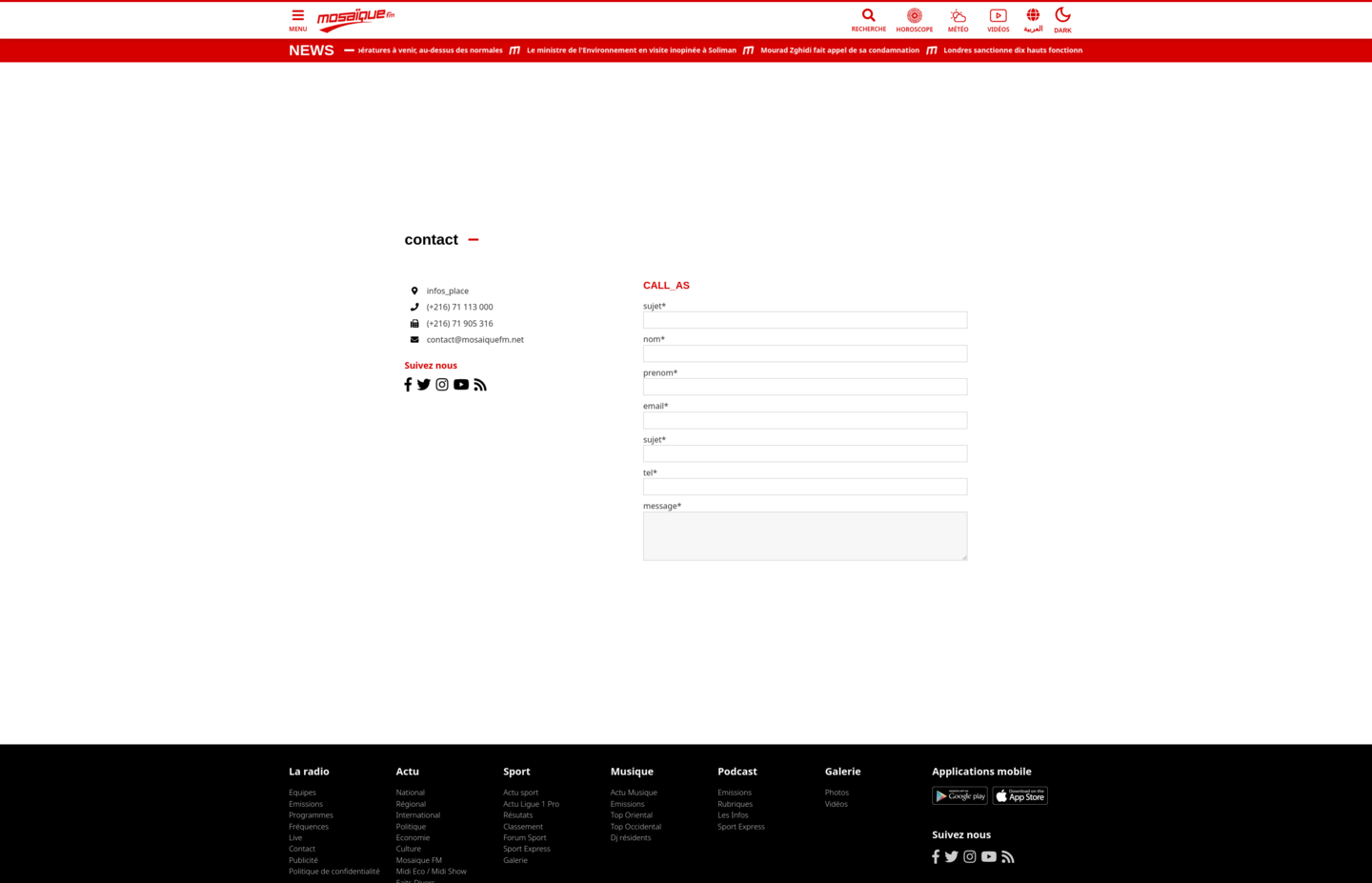Viewport: 1372px width, 883px height.
Task: Click the Mosaique FM logo
Action: (355, 19)
